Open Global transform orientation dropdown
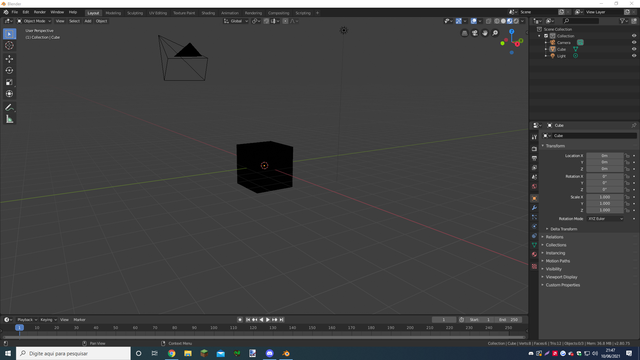The height and width of the screenshot is (360, 640). click(x=236, y=21)
